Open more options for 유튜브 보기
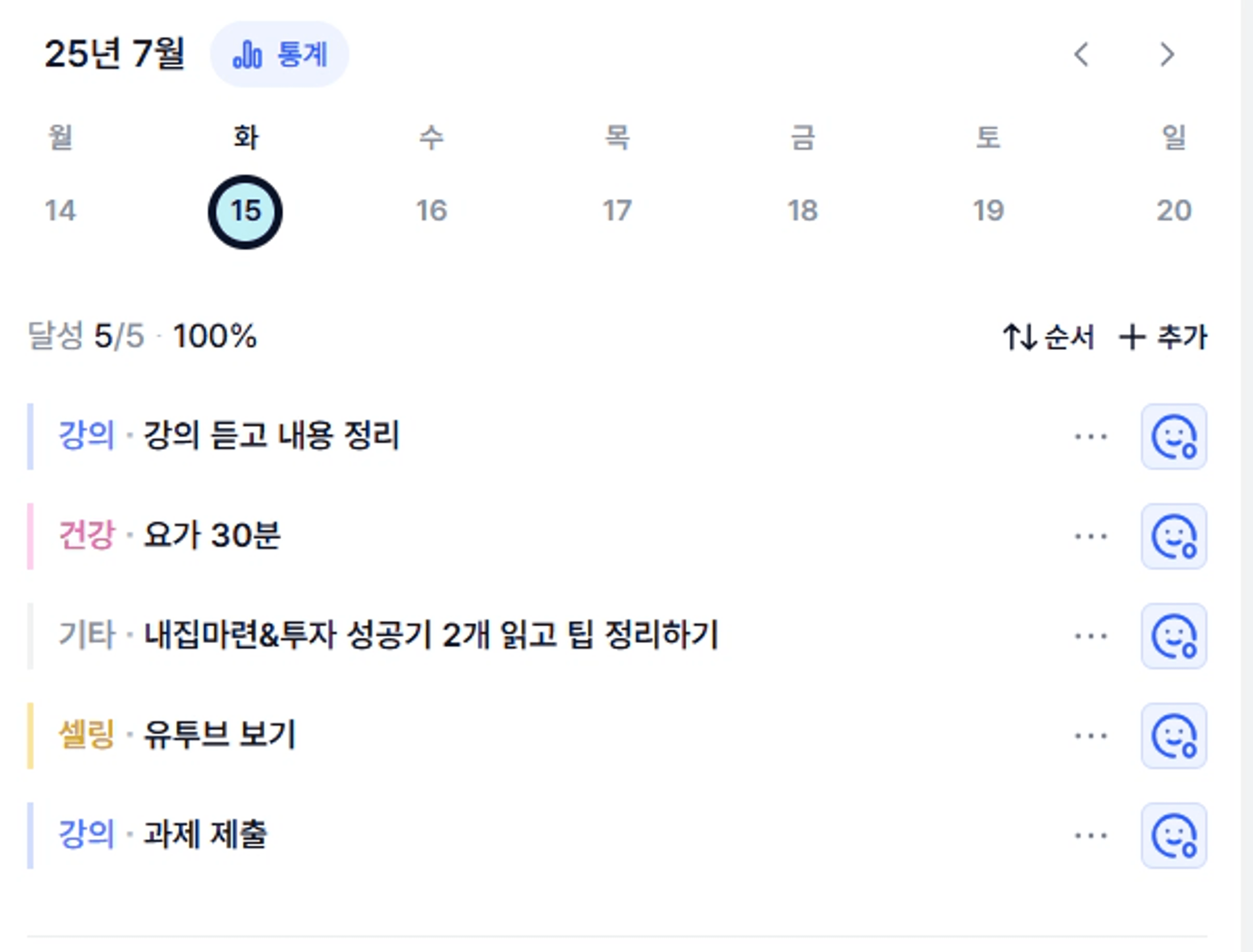Image resolution: width=1253 pixels, height=952 pixels. [x=1091, y=736]
